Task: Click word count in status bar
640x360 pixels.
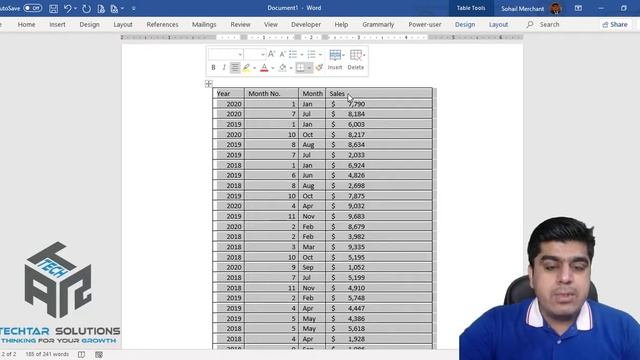Action: click(x=47, y=354)
